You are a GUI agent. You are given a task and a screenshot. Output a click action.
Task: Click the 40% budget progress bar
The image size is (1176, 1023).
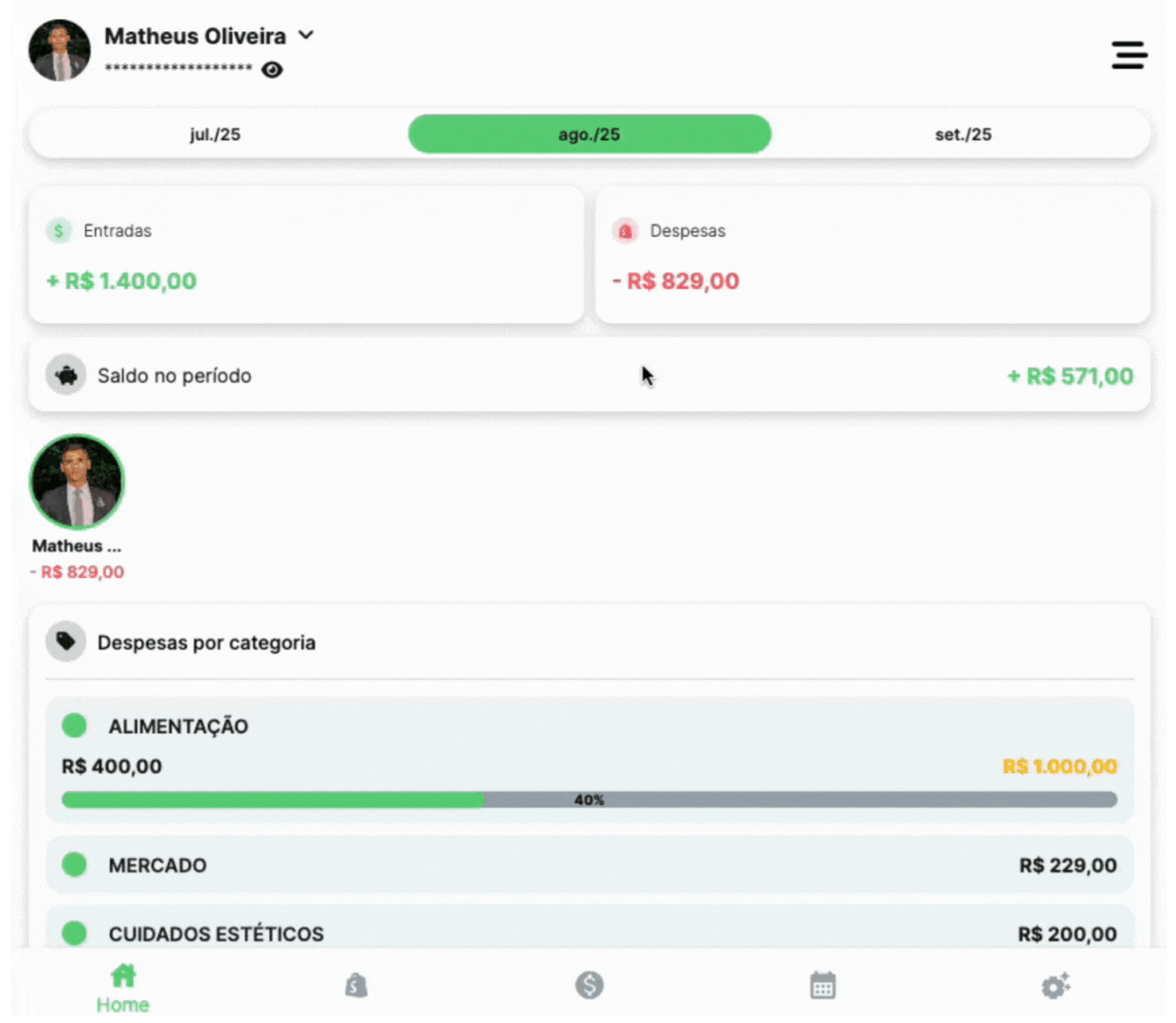point(589,800)
